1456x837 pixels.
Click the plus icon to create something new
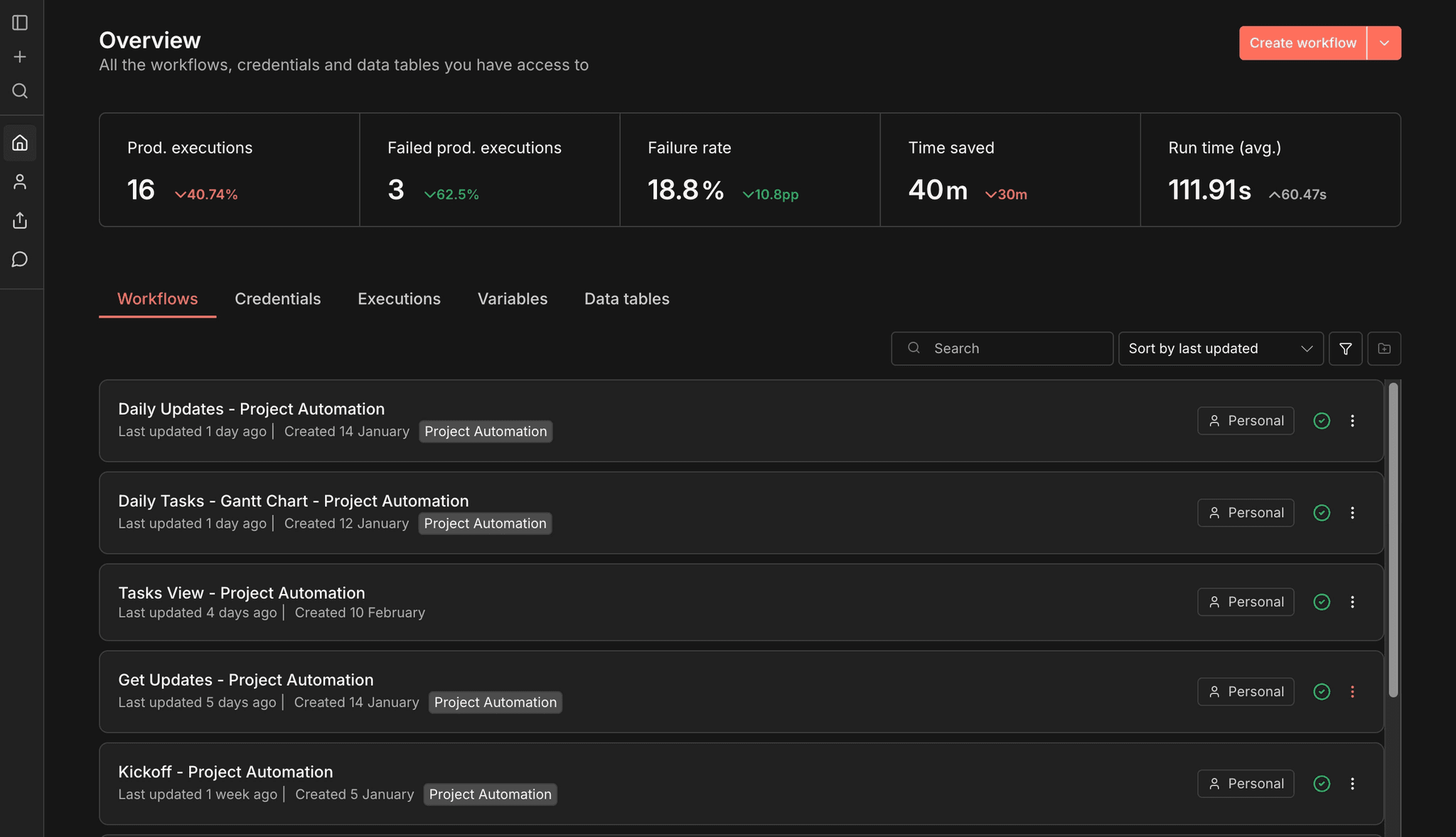pos(20,56)
